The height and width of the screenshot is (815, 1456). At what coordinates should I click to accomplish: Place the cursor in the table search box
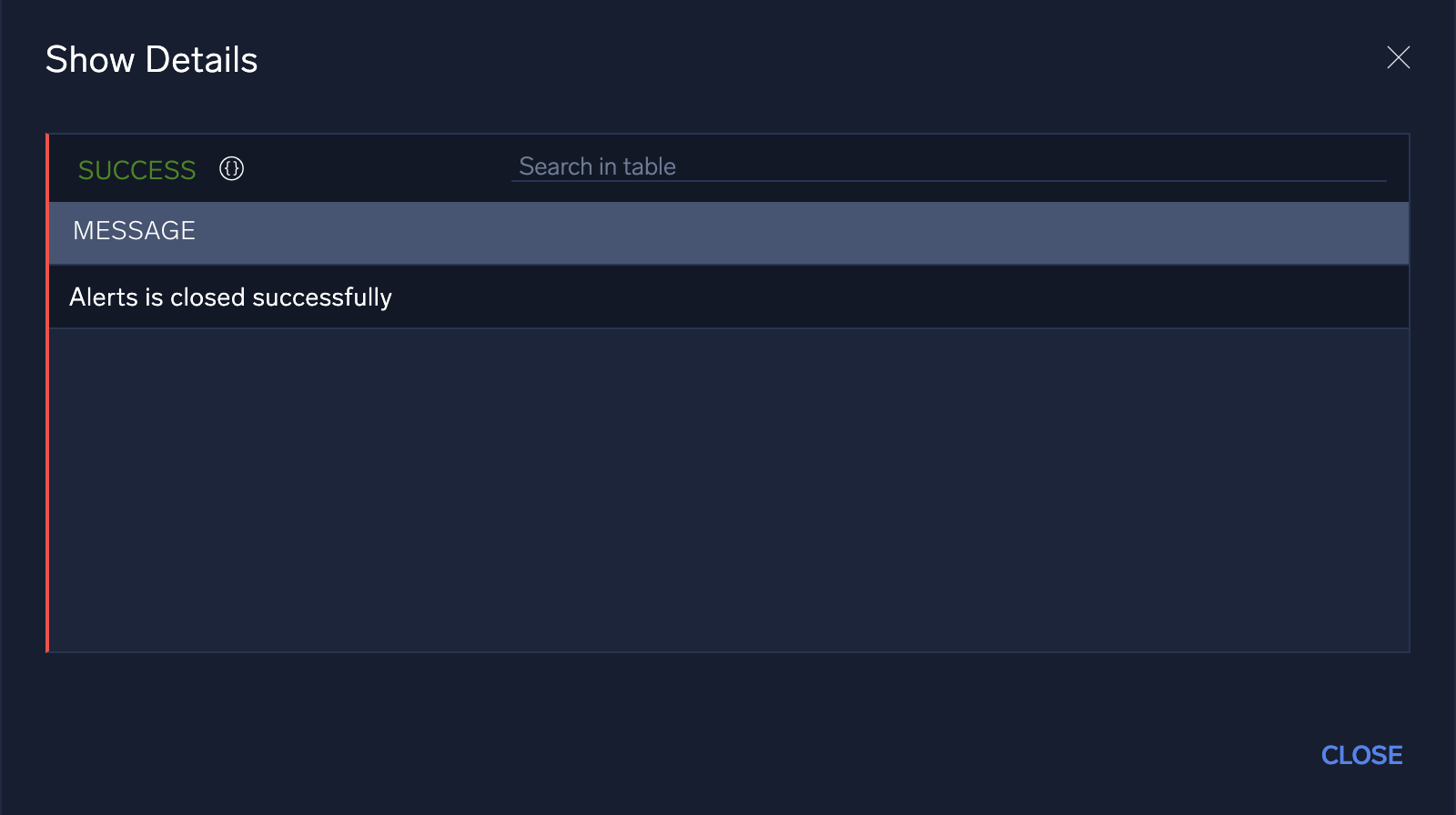click(x=946, y=166)
